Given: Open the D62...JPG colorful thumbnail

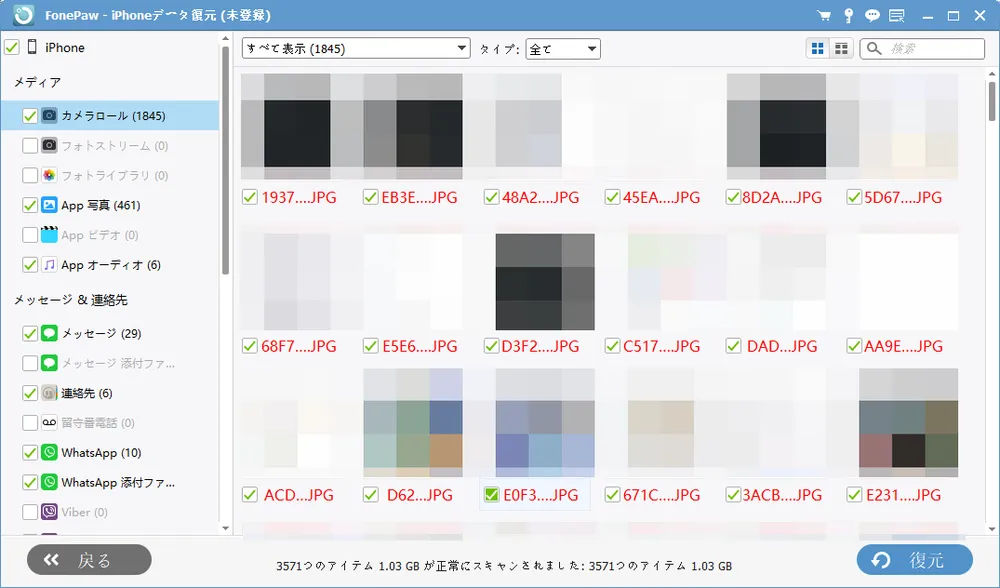Looking at the screenshot, I should coord(413,422).
